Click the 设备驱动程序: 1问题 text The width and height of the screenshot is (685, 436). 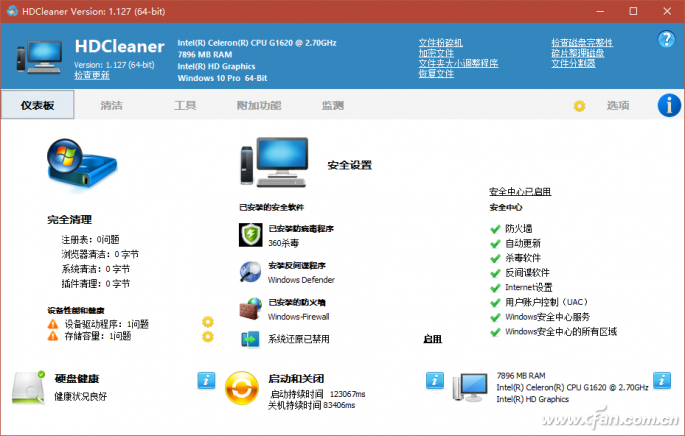click(x=107, y=324)
